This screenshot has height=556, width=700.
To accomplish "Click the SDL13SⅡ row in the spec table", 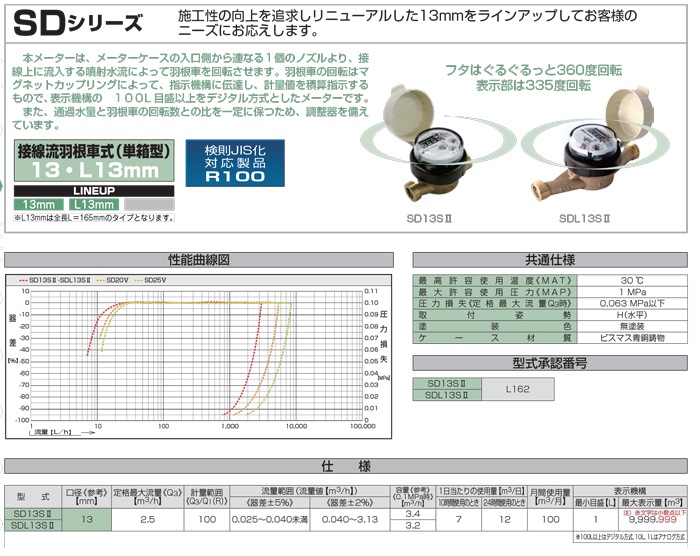I will [x=33, y=526].
